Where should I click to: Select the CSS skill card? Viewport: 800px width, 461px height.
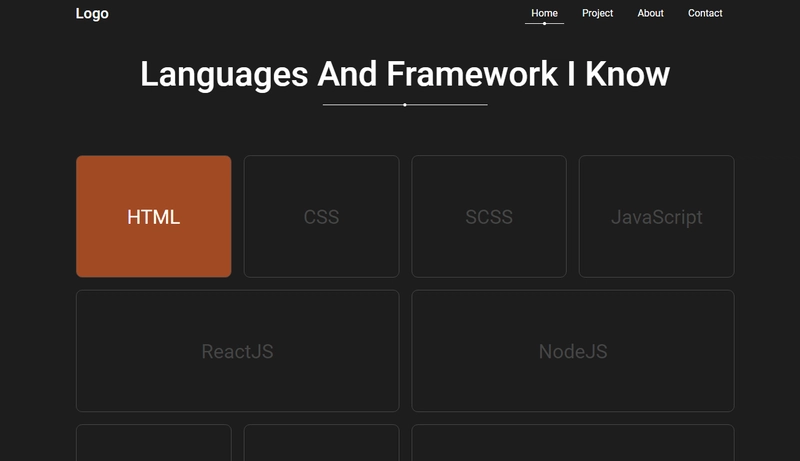click(x=321, y=217)
